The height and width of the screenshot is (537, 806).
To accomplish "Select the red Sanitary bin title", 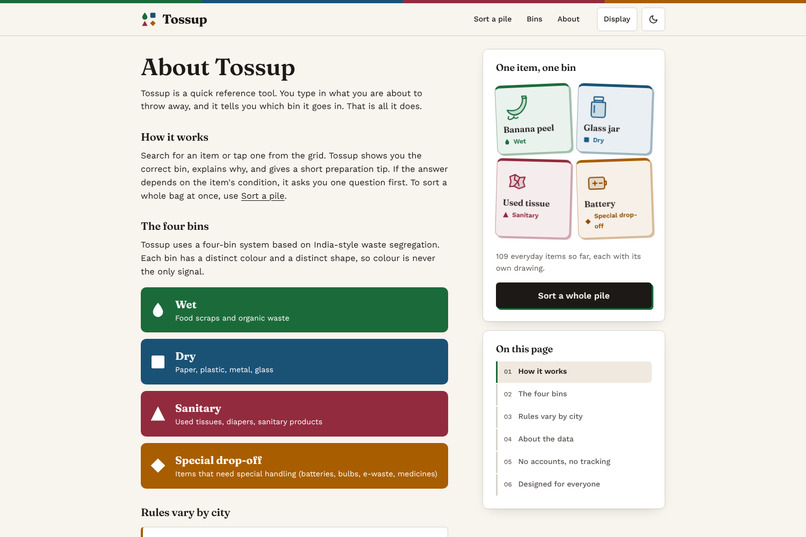I will point(198,409).
